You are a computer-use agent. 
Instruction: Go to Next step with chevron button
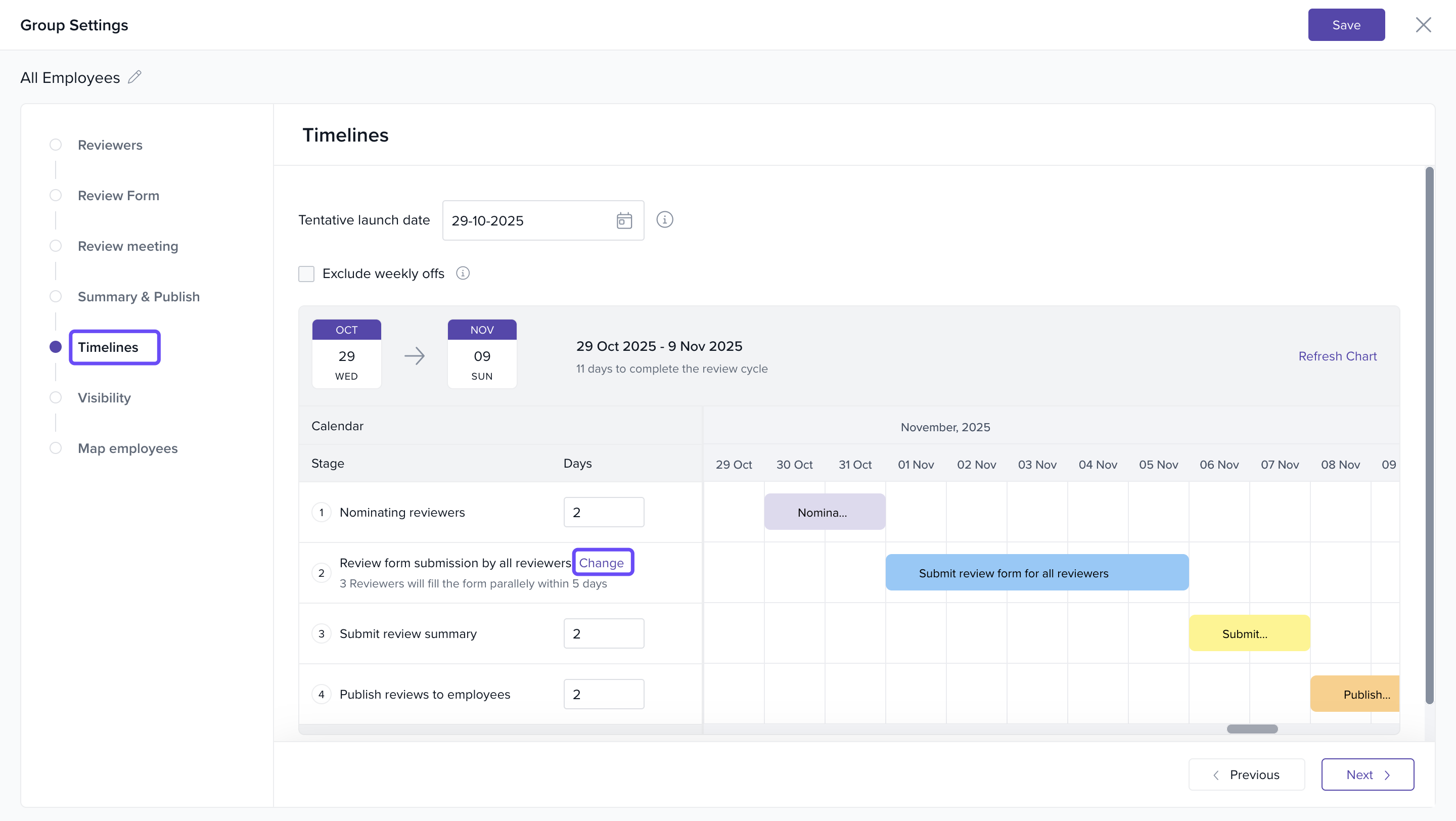[x=1367, y=774]
